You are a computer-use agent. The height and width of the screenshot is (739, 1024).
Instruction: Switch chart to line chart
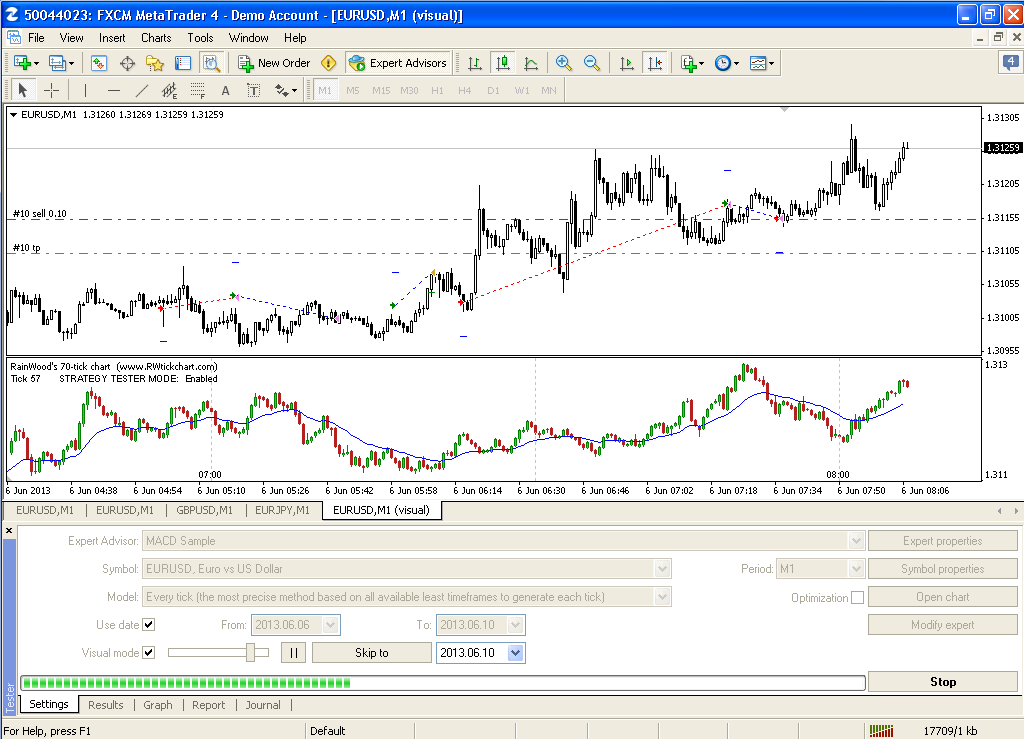[x=531, y=63]
